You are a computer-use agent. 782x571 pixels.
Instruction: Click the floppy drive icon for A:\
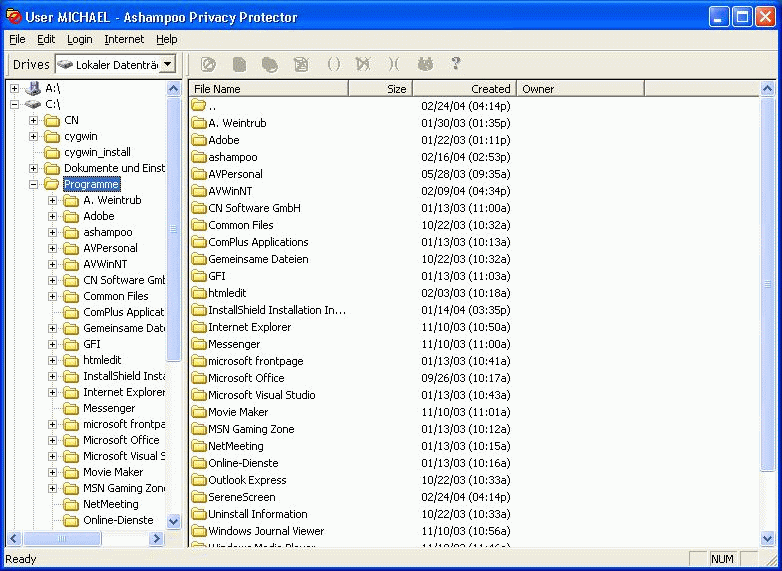click(x=33, y=89)
